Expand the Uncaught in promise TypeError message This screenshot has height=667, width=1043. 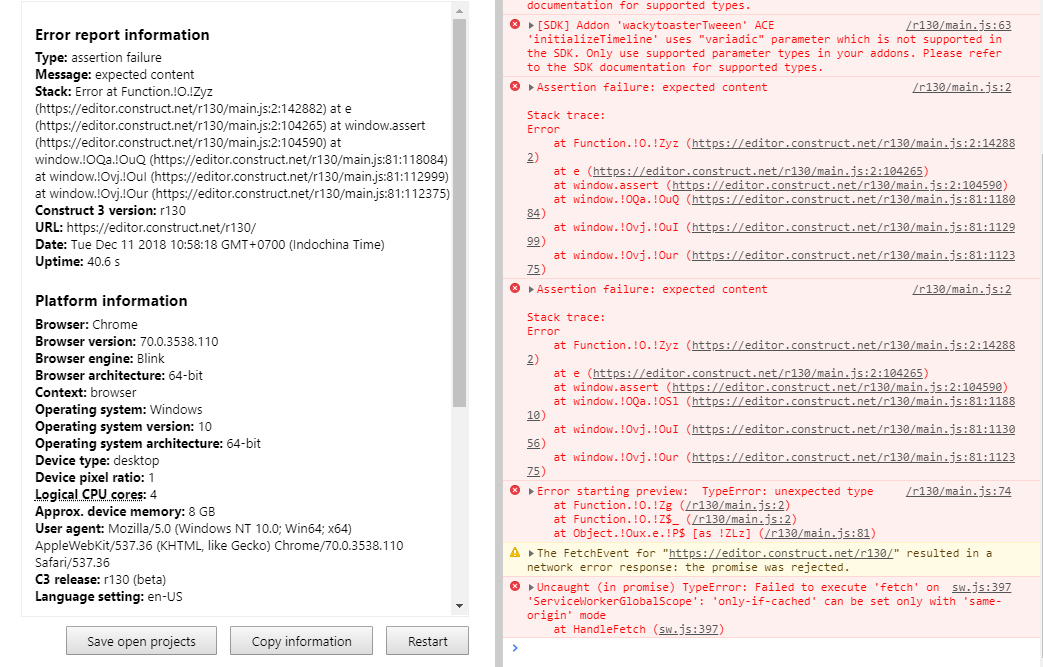[531, 587]
